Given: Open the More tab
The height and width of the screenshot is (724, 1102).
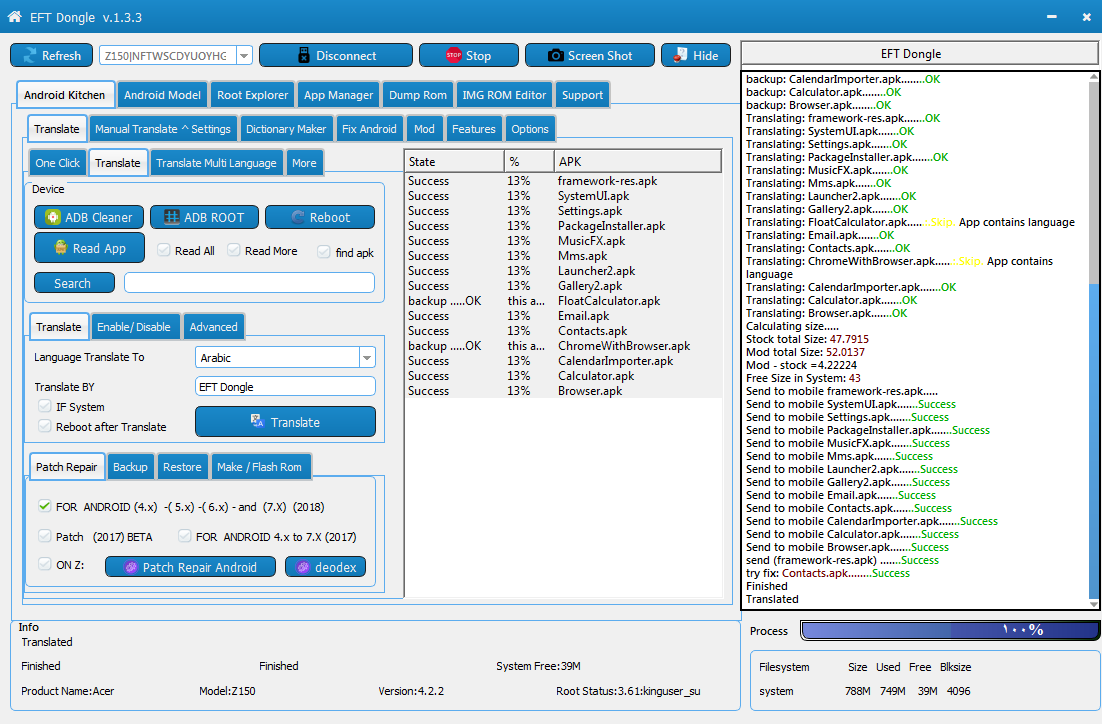Looking at the screenshot, I should point(304,162).
